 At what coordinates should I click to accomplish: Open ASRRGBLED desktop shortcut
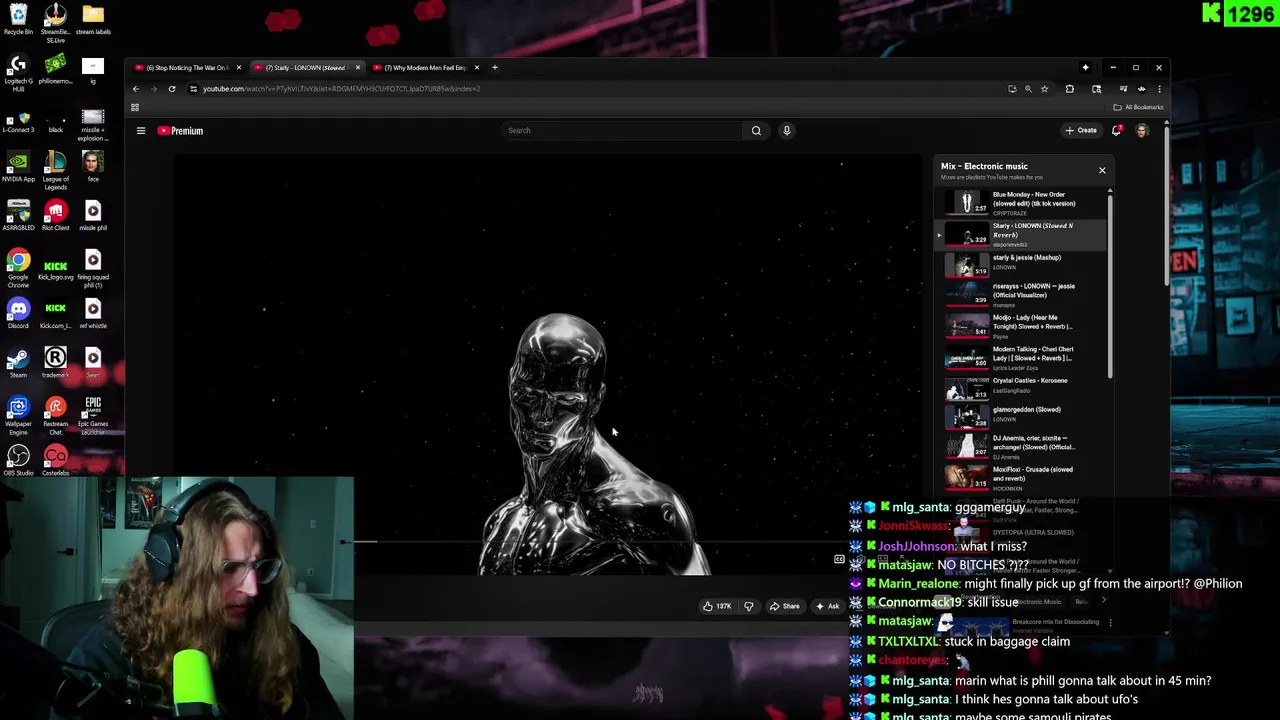18,216
